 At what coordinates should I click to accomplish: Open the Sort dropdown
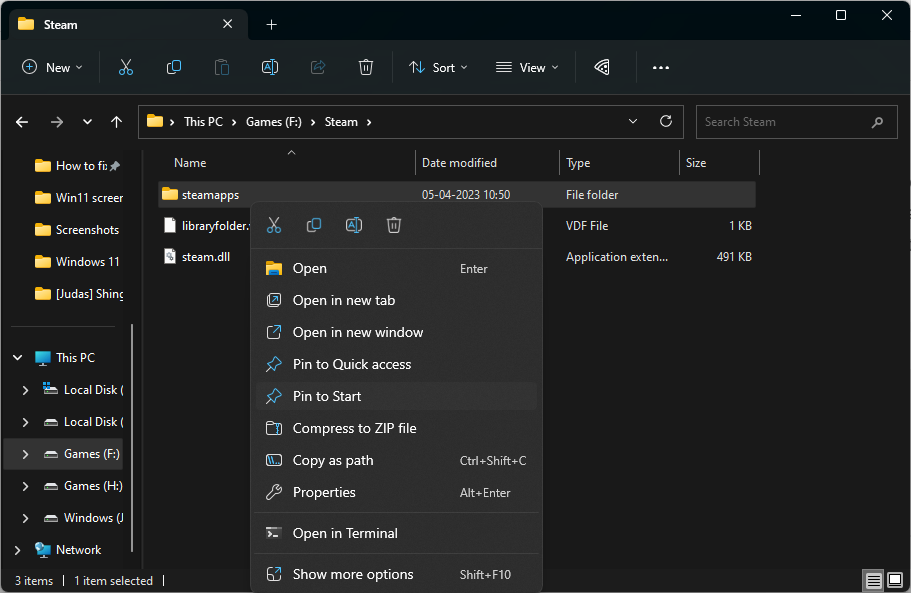438,67
